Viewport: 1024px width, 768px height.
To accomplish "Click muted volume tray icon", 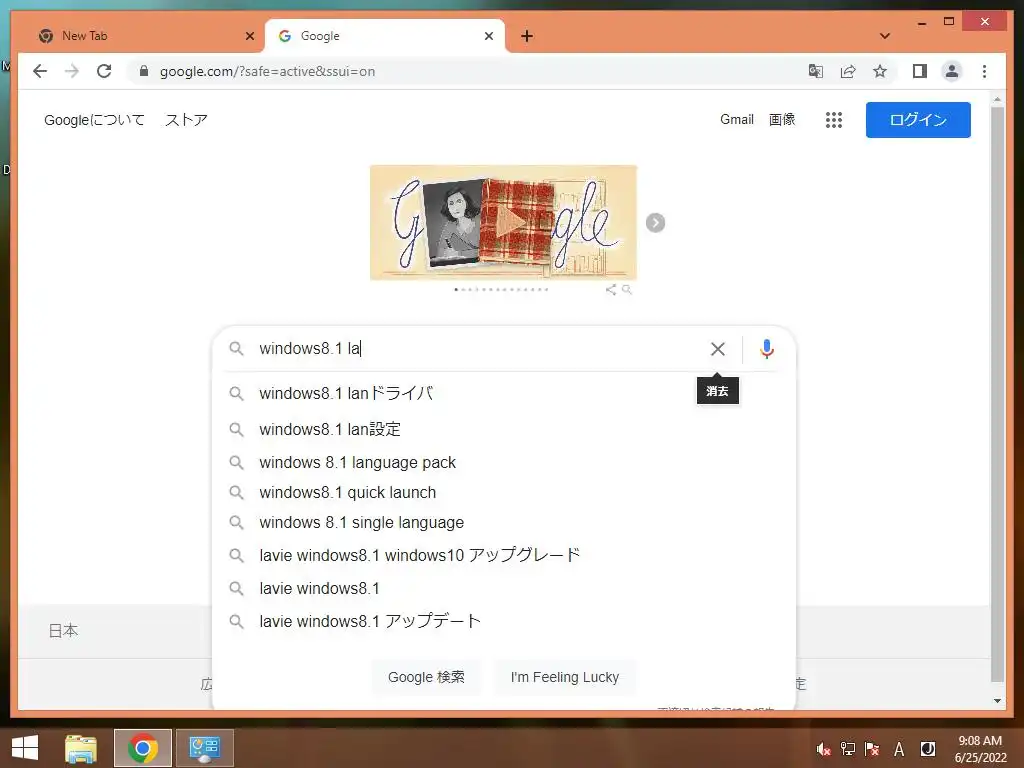I will click(x=823, y=750).
